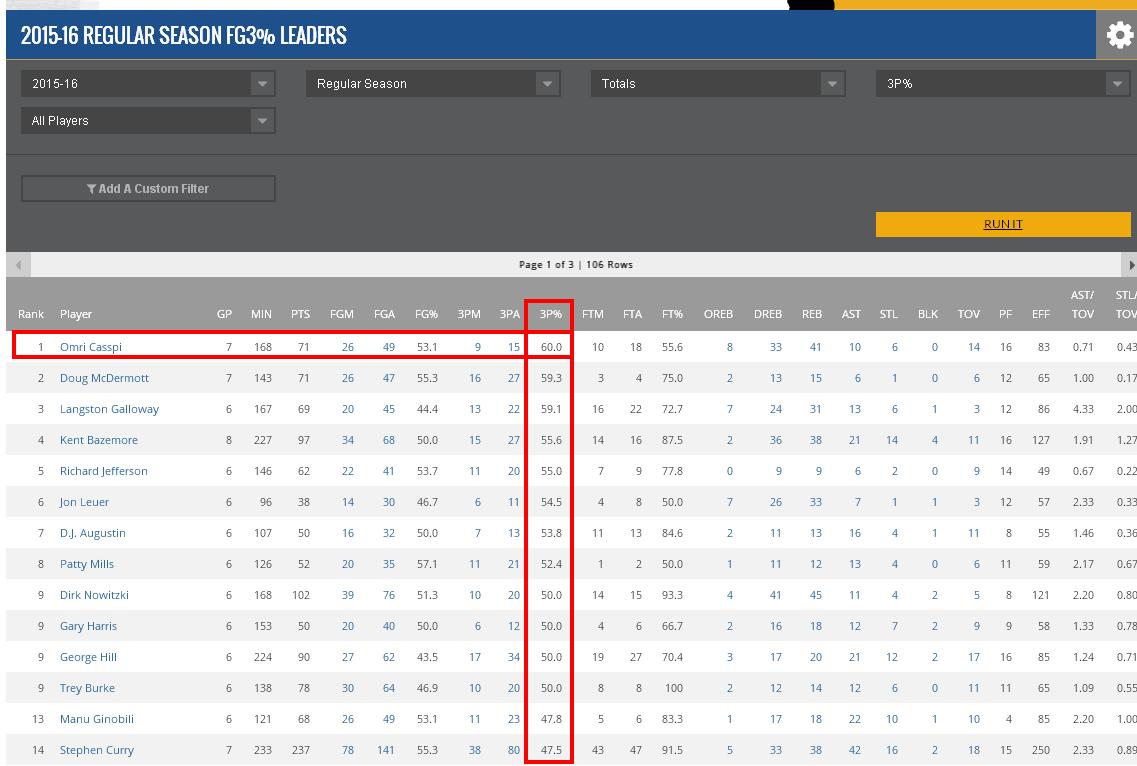Click Kent Bazemore's FGA value 68

point(387,440)
